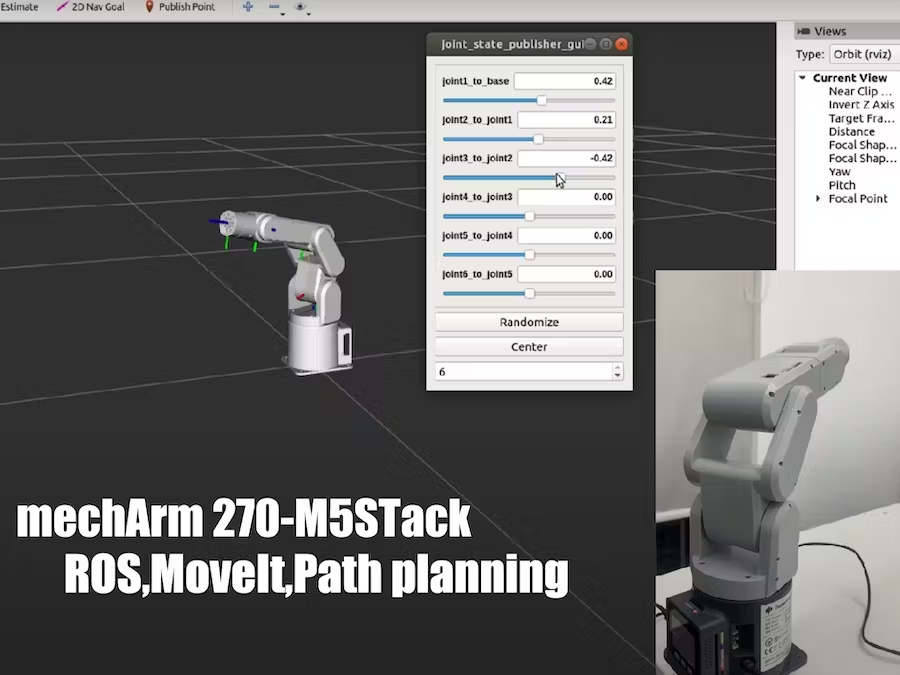Click the spinbox field showing 6

(x=523, y=372)
